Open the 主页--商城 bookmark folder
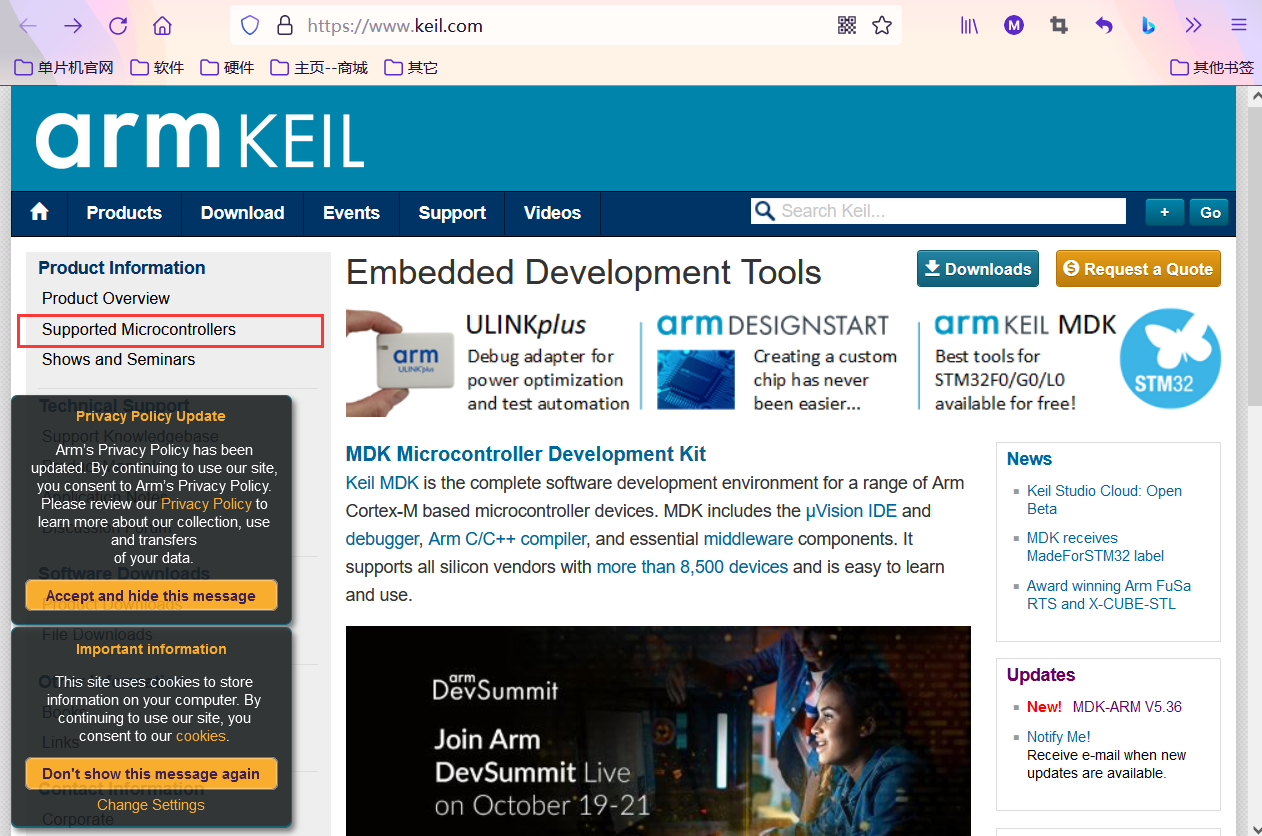This screenshot has width=1262, height=836. coord(319,68)
